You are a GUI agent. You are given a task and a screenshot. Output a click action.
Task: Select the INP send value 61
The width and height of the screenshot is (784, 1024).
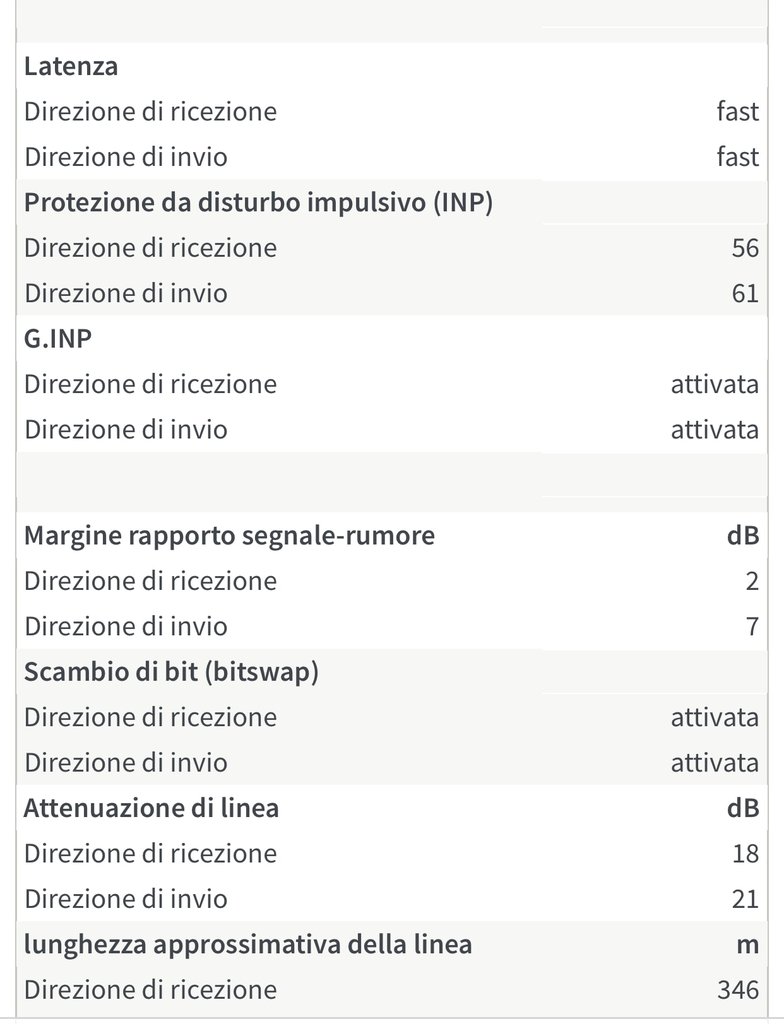[x=744, y=294]
